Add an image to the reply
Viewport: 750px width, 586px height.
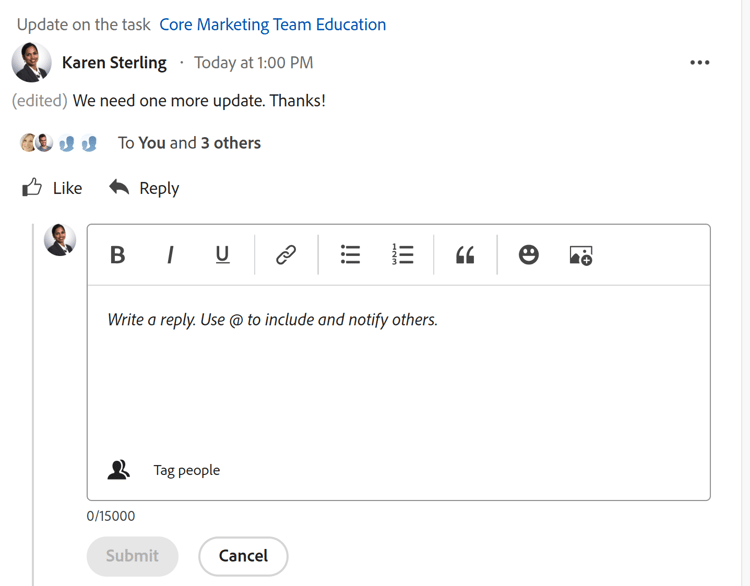pos(581,255)
